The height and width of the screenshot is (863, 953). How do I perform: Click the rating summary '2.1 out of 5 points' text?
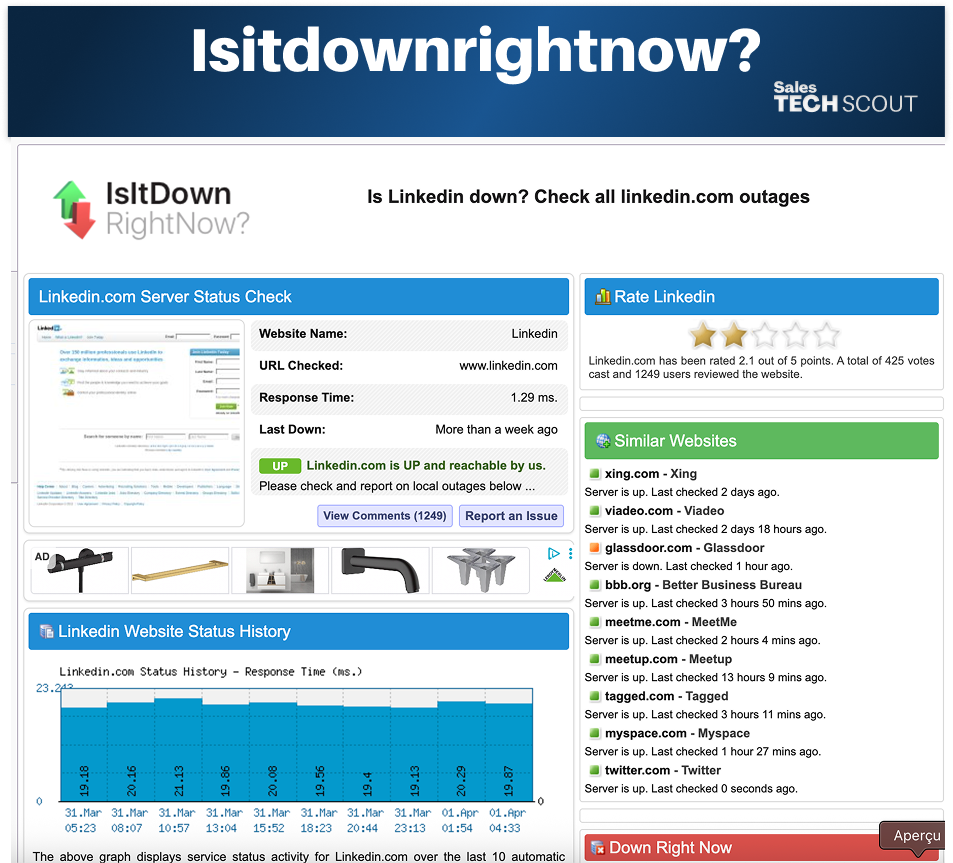[x=784, y=361]
